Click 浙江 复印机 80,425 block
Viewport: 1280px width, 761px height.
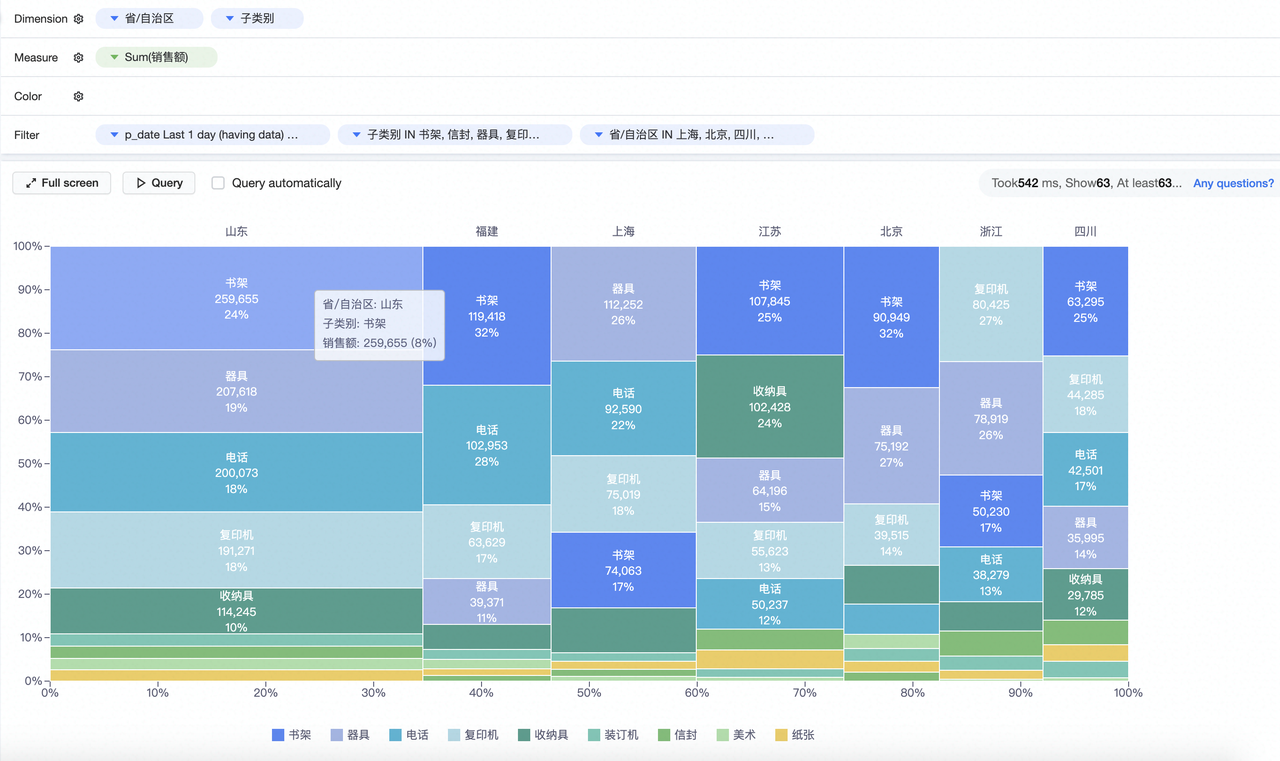(991, 304)
